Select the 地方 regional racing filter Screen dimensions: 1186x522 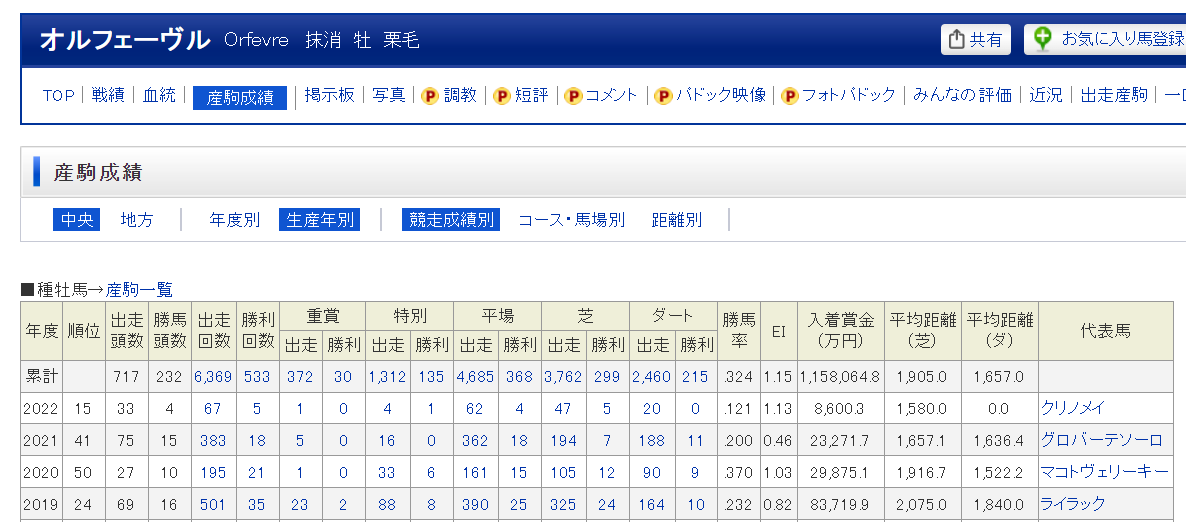click(x=137, y=220)
